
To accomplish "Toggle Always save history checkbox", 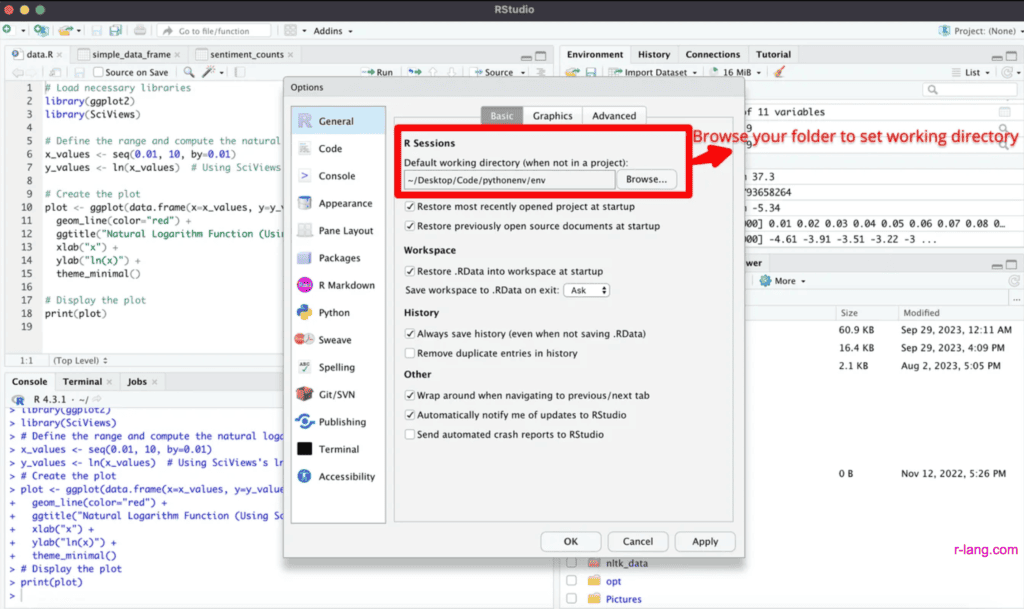I will tap(409, 334).
